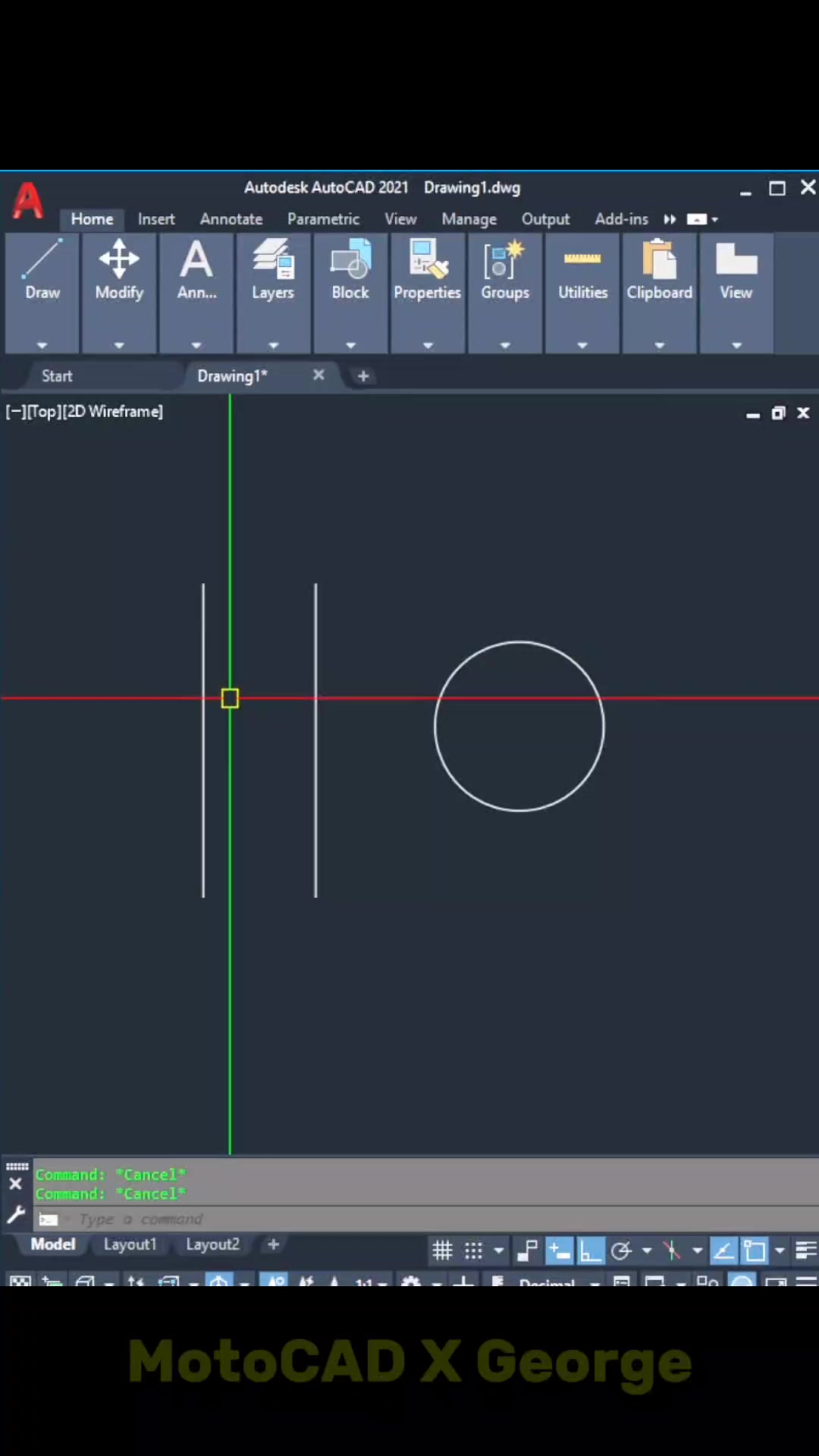819x1456 pixels.
Task: Expand the Modify panel dropdown arrow
Action: click(x=119, y=345)
